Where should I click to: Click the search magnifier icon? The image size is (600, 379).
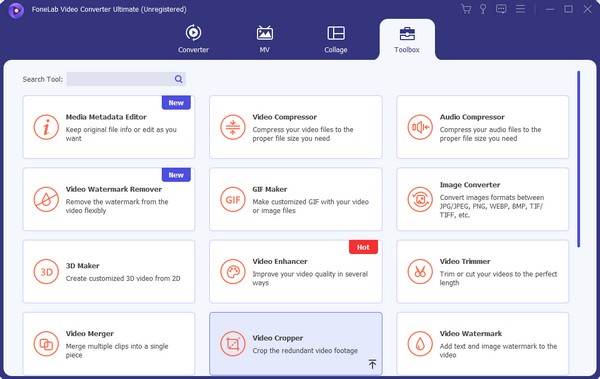click(178, 79)
